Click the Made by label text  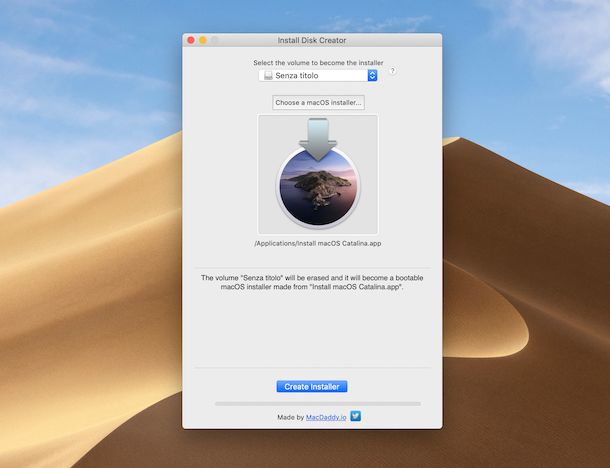[290, 417]
